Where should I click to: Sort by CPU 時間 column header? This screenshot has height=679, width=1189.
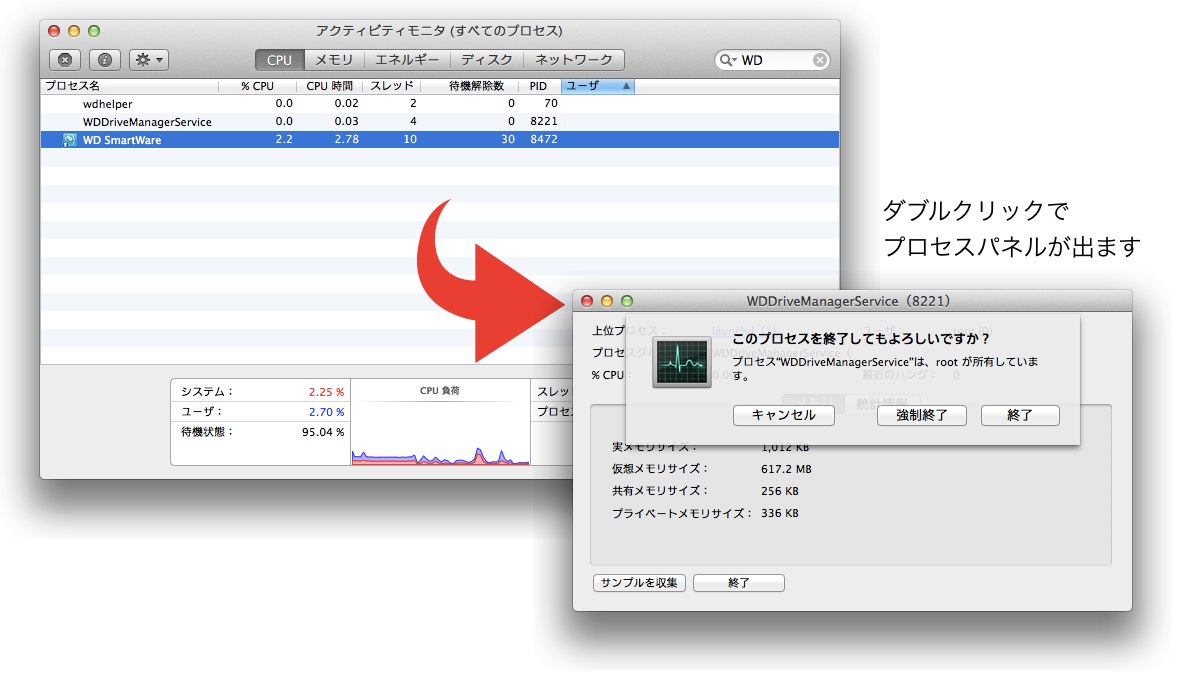[x=329, y=86]
